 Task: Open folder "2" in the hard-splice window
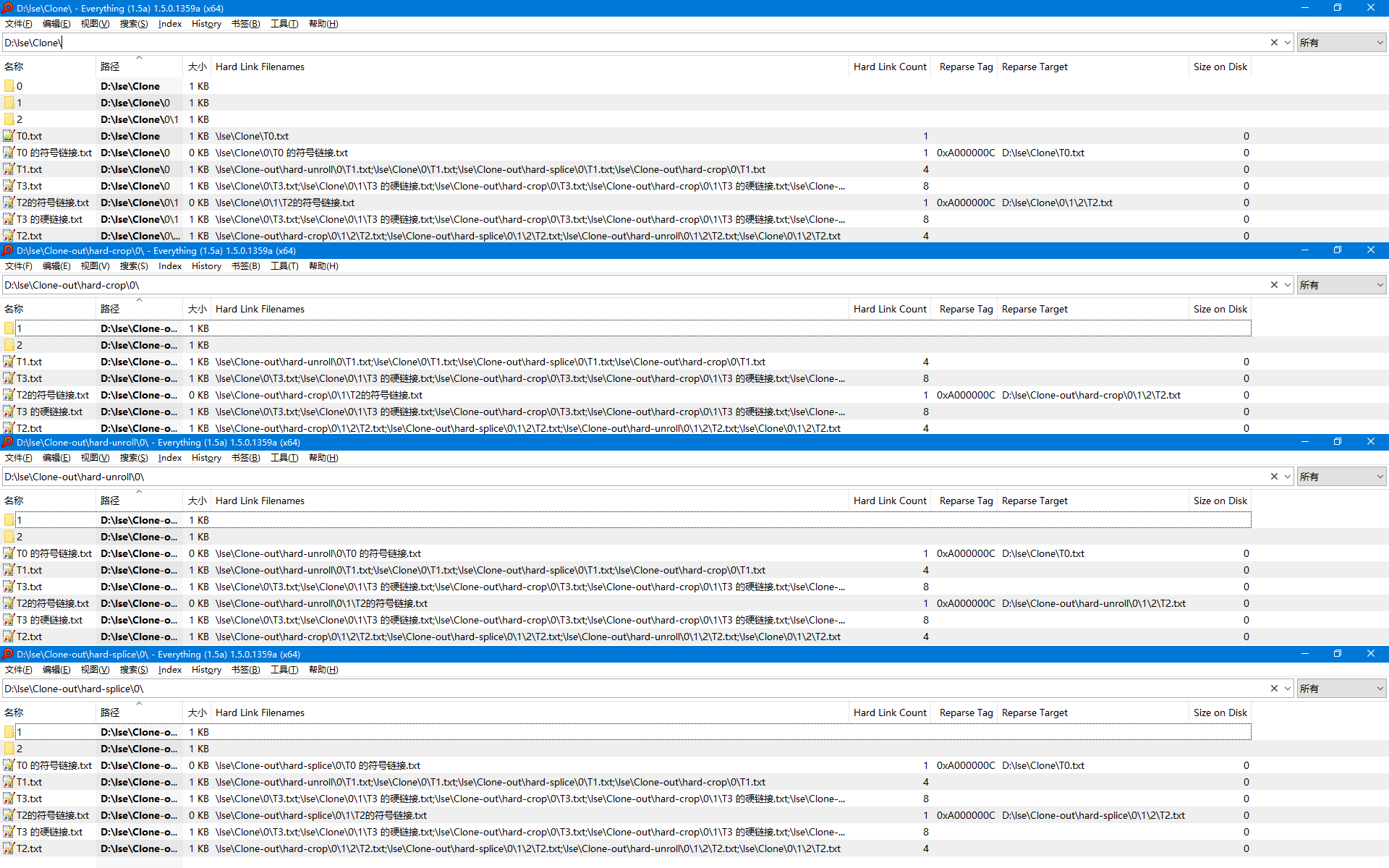click(18, 749)
